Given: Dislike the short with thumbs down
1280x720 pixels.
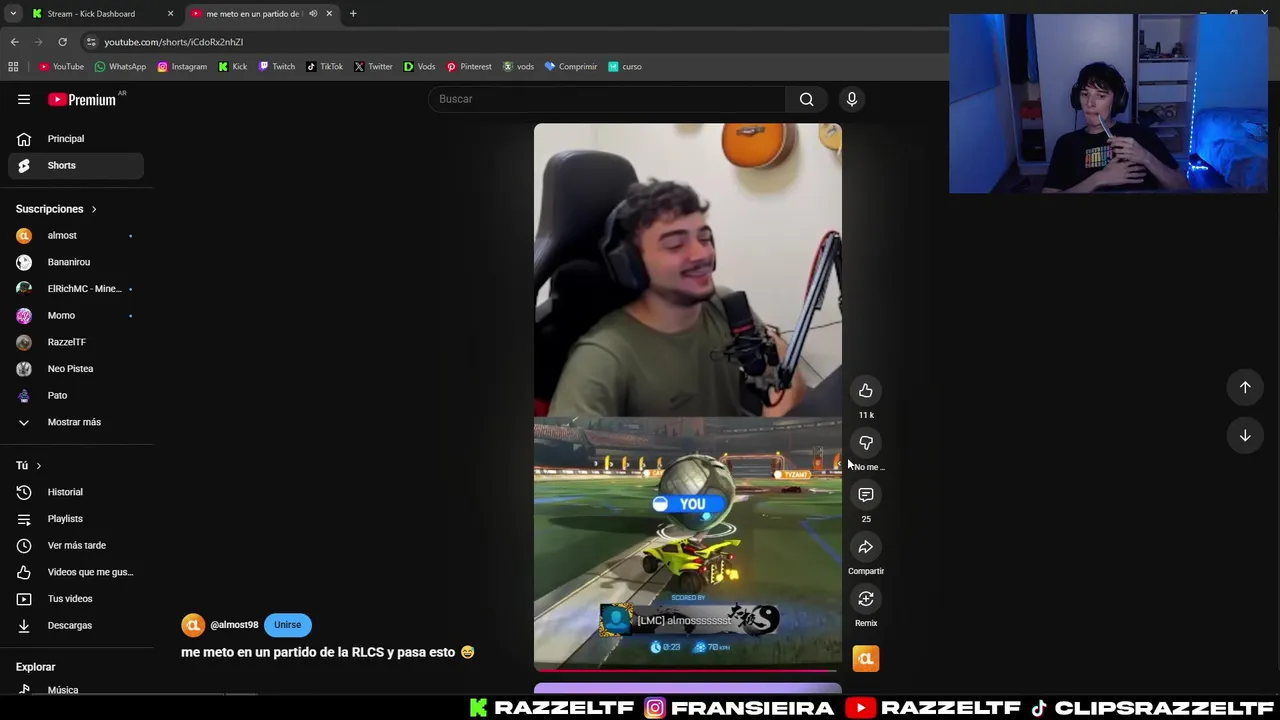Looking at the screenshot, I should pyautogui.click(x=866, y=443).
